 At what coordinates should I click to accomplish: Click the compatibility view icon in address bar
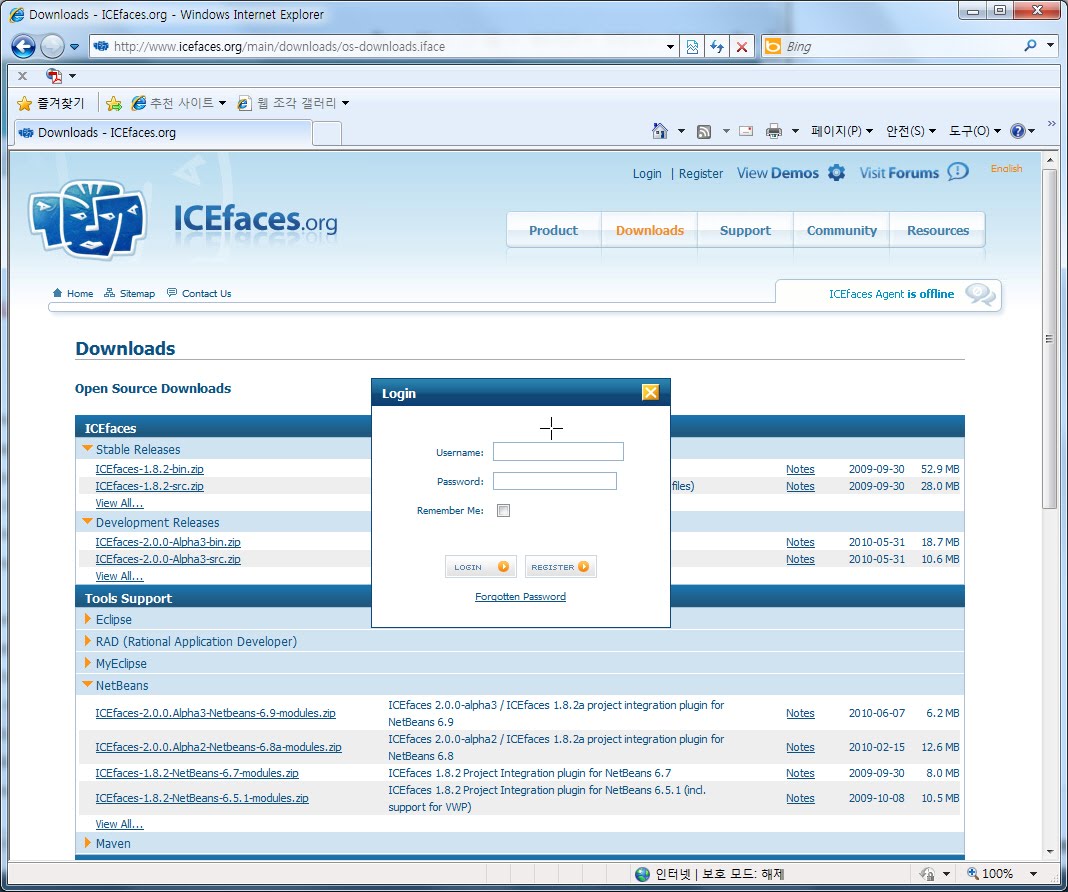[x=692, y=46]
